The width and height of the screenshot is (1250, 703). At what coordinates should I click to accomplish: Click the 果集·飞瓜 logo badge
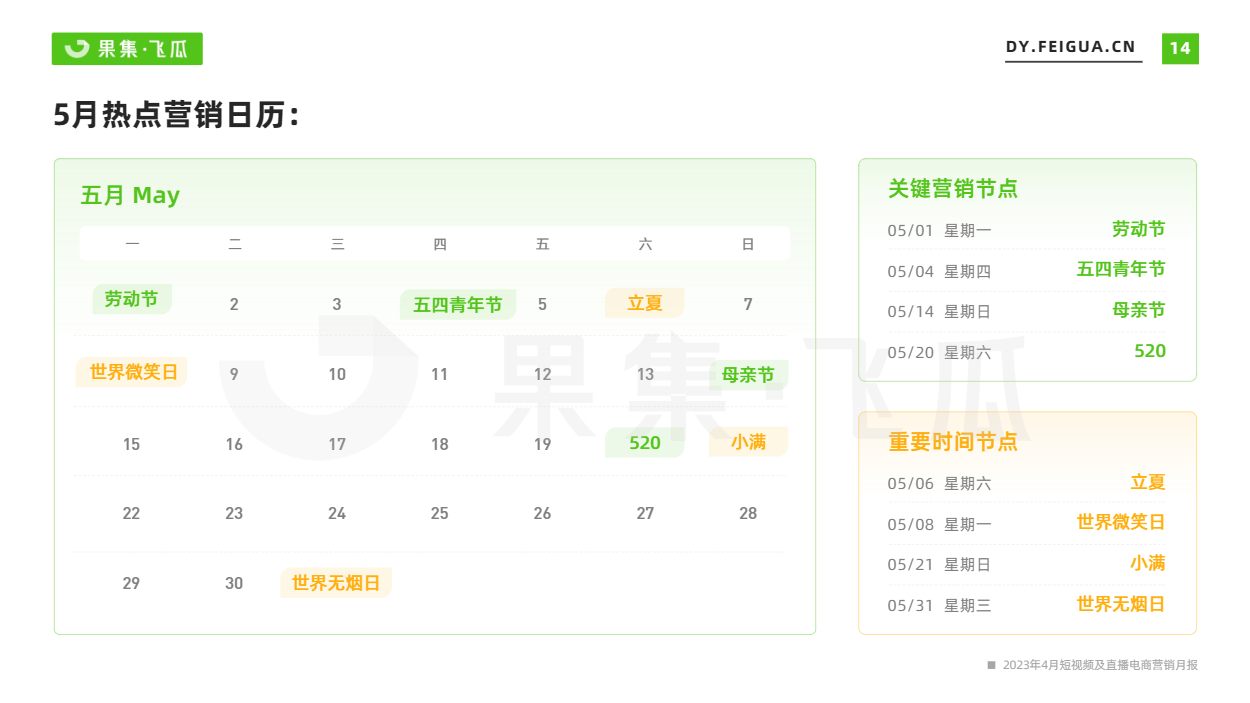[x=127, y=48]
